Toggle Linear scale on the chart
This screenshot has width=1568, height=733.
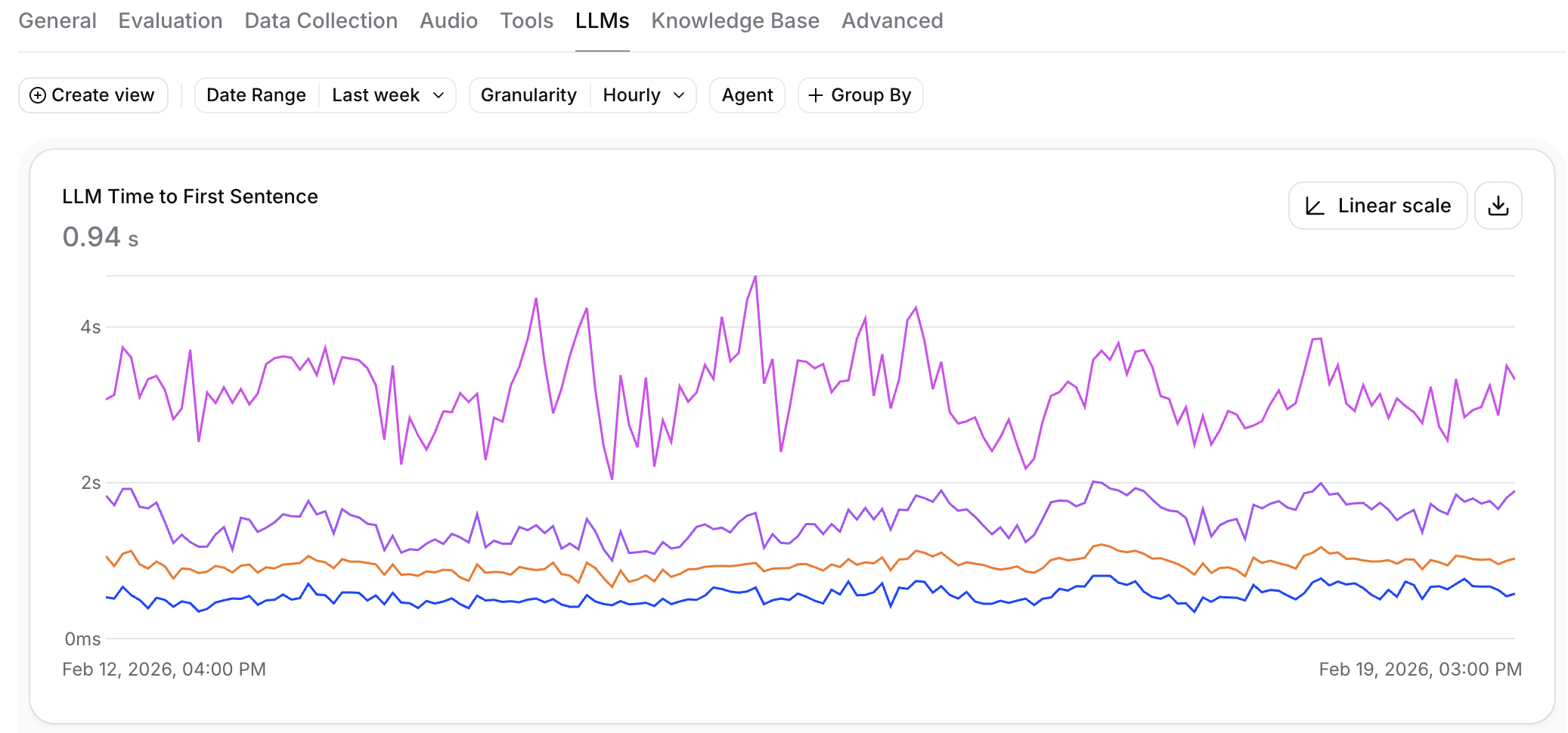tap(1377, 205)
